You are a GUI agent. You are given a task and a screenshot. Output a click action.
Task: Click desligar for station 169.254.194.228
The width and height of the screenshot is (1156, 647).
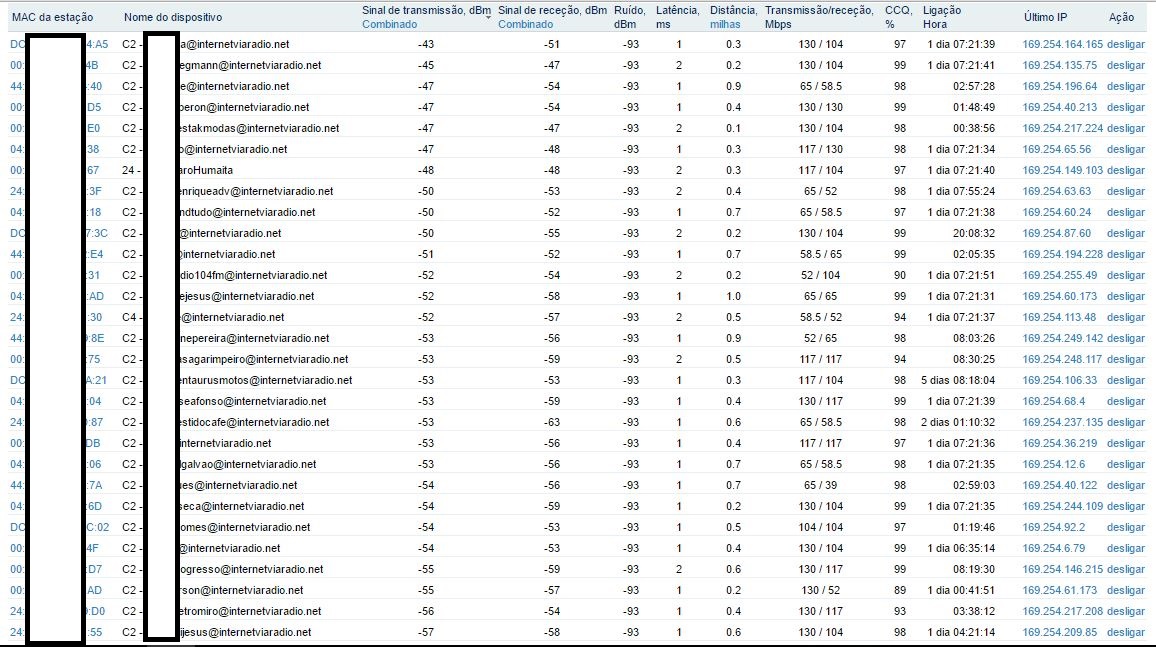coord(1126,254)
